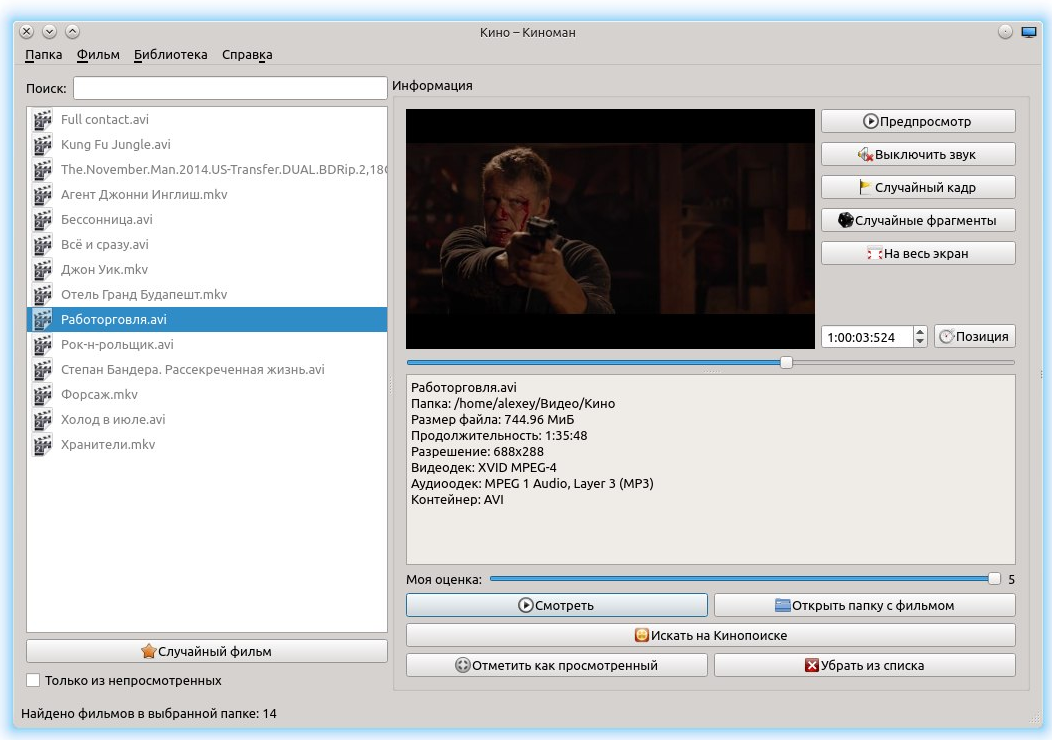Click film icon beside Форсаж.mkv
The height and width of the screenshot is (740, 1052).
42,394
